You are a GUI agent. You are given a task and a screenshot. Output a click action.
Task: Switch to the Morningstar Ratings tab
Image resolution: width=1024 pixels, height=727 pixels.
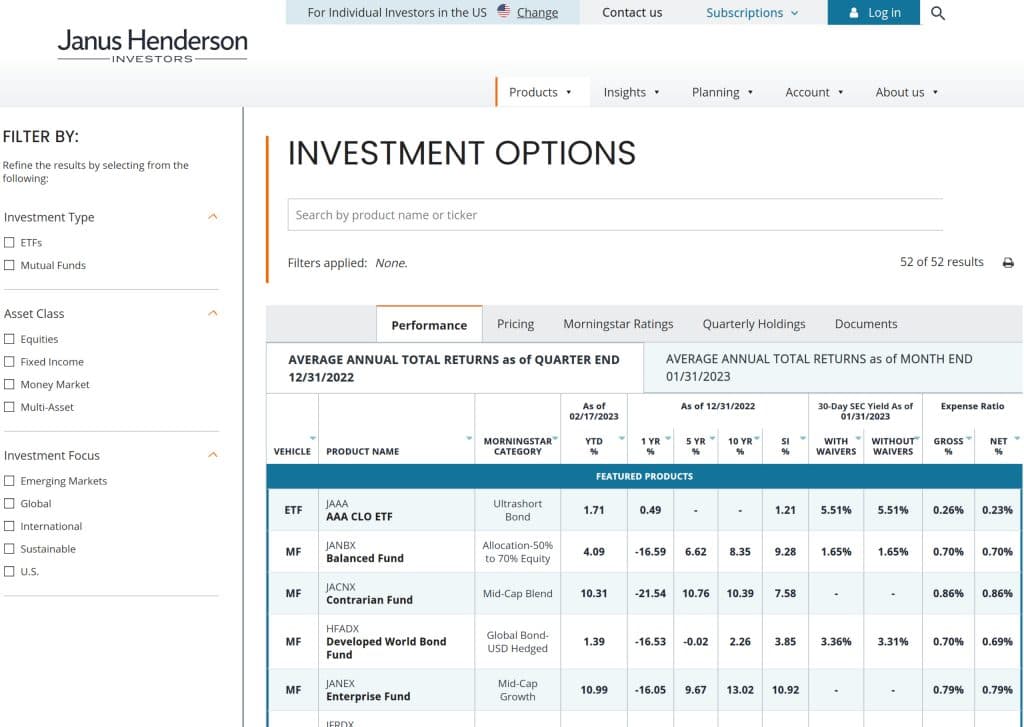[x=618, y=324]
